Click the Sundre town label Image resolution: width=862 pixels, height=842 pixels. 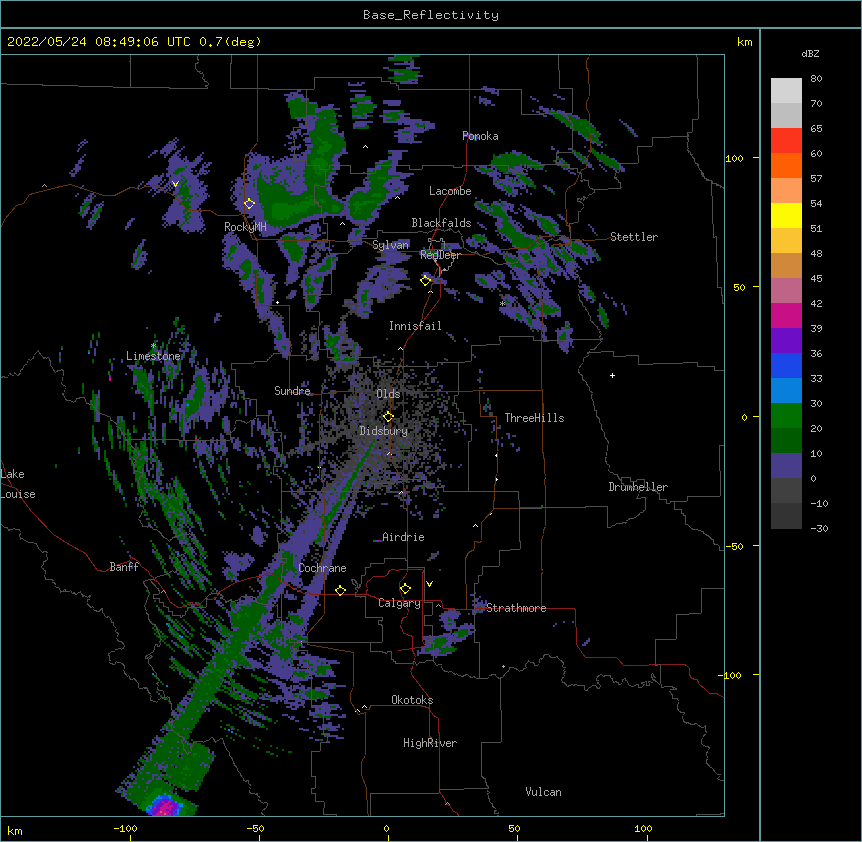pos(292,391)
